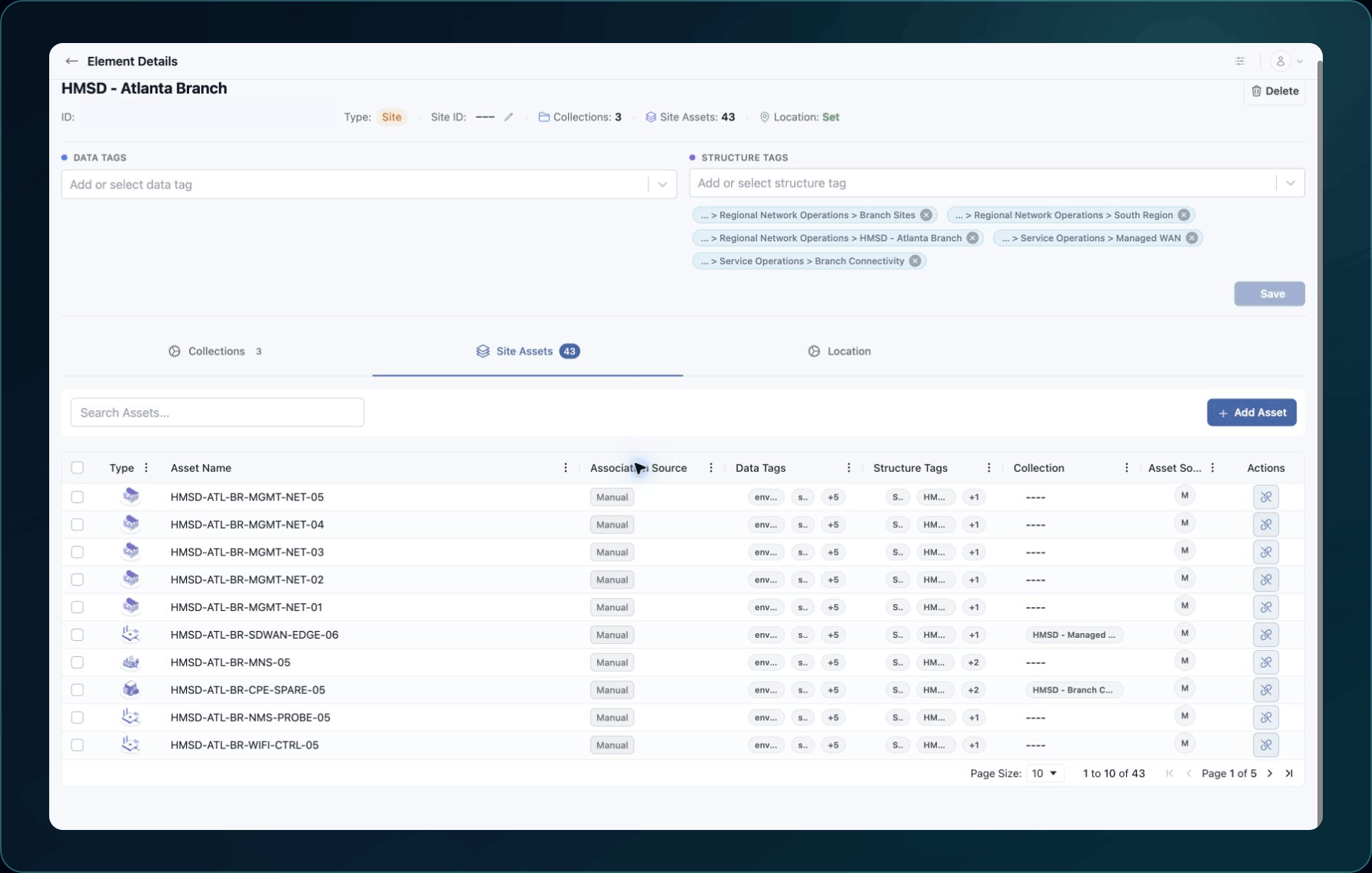Check the box for HMSD-ATL-BR-MGMT-NET-04
Screen dimensions: 1372x873
point(78,525)
